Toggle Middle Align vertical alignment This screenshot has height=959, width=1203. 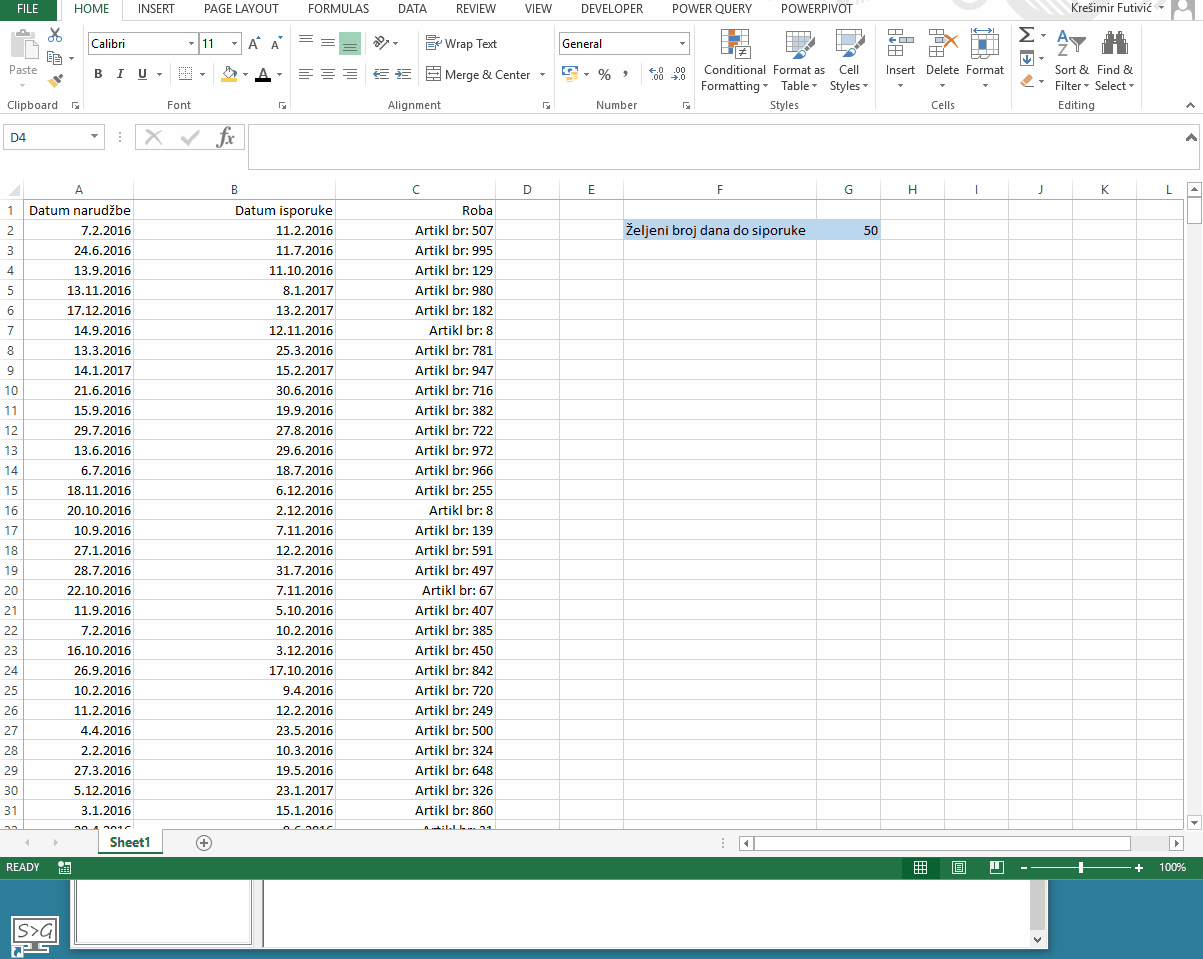point(328,43)
